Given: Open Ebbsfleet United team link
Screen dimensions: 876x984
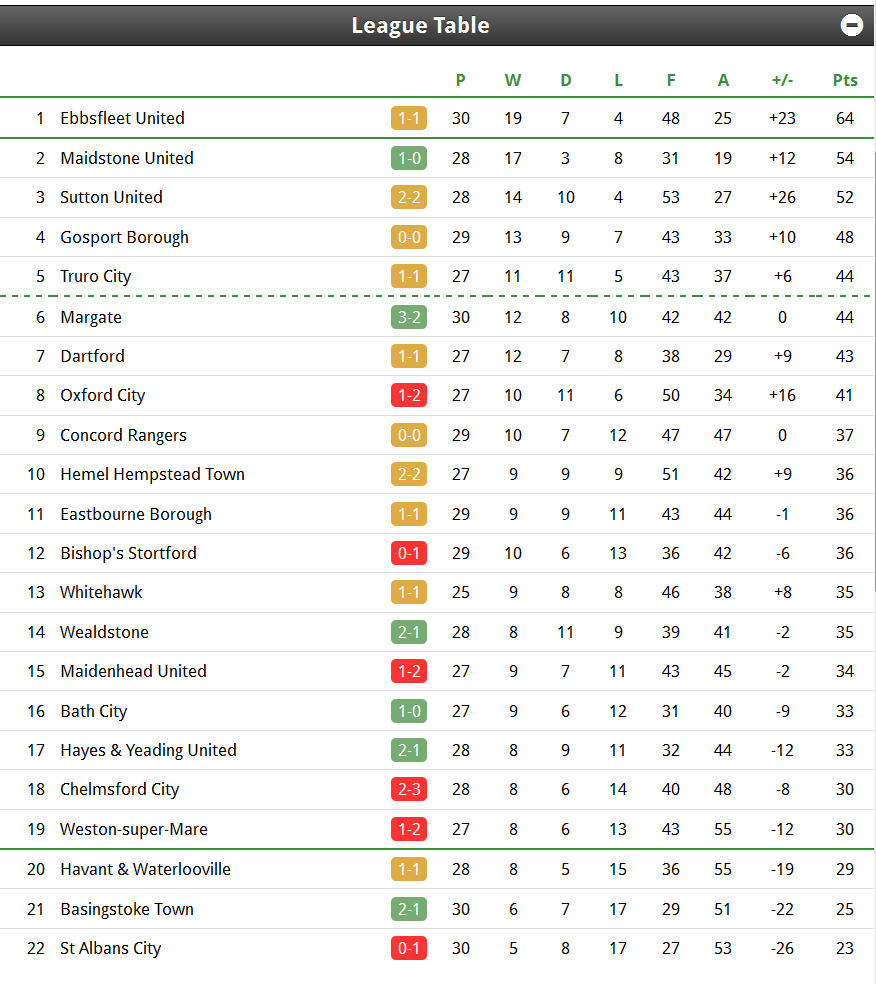Looking at the screenshot, I should [122, 118].
